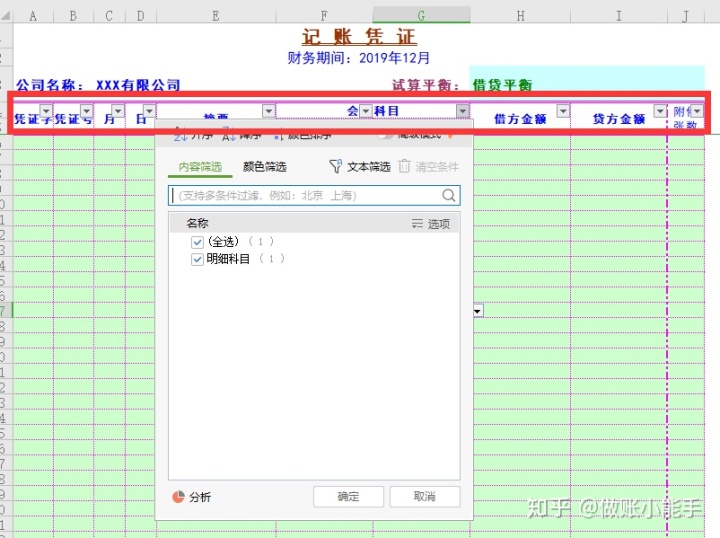Select column H header

pyautogui.click(x=520, y=16)
